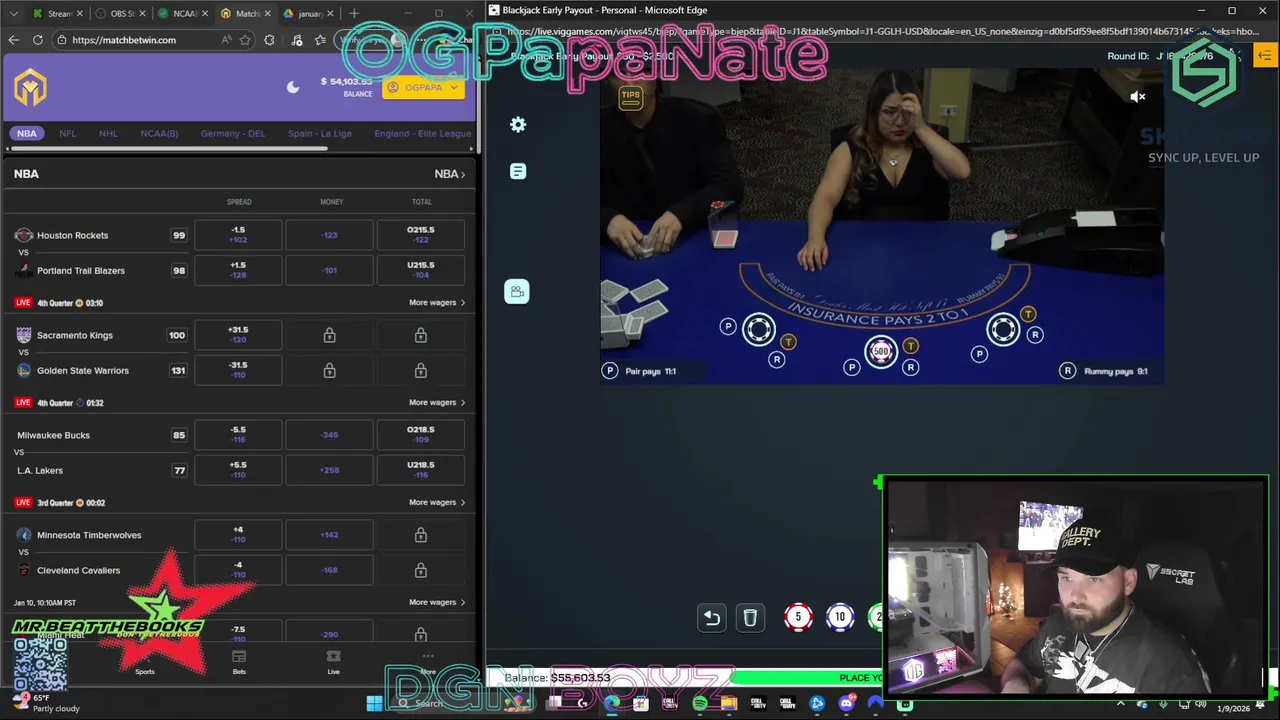Select Minnesota Timberwolves +142 moneyline
This screenshot has width=1280, height=720.
329,535
